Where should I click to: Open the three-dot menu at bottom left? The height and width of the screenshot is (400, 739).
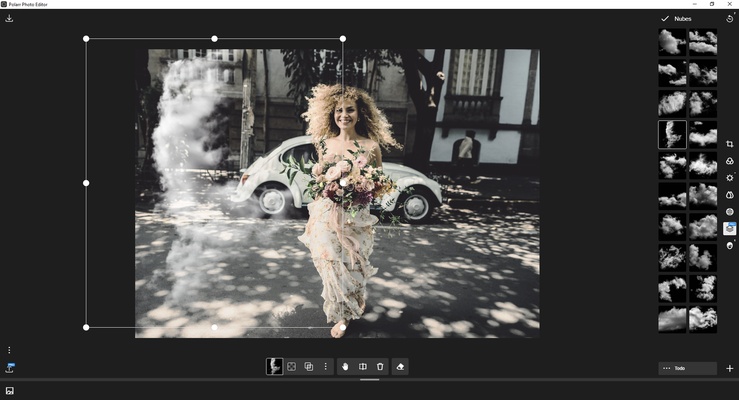click(9, 350)
